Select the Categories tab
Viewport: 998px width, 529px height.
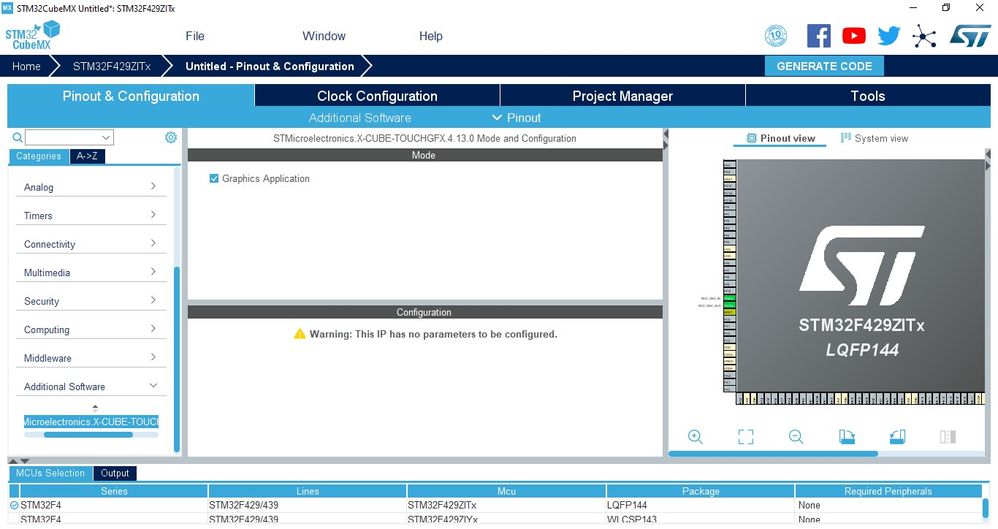click(x=38, y=156)
